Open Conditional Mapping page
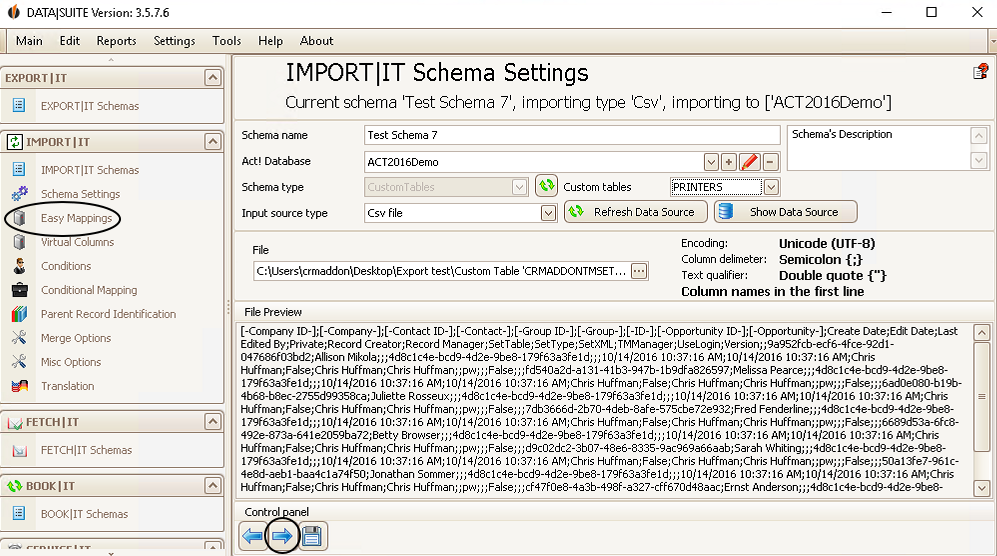The image size is (997, 556). point(89,290)
